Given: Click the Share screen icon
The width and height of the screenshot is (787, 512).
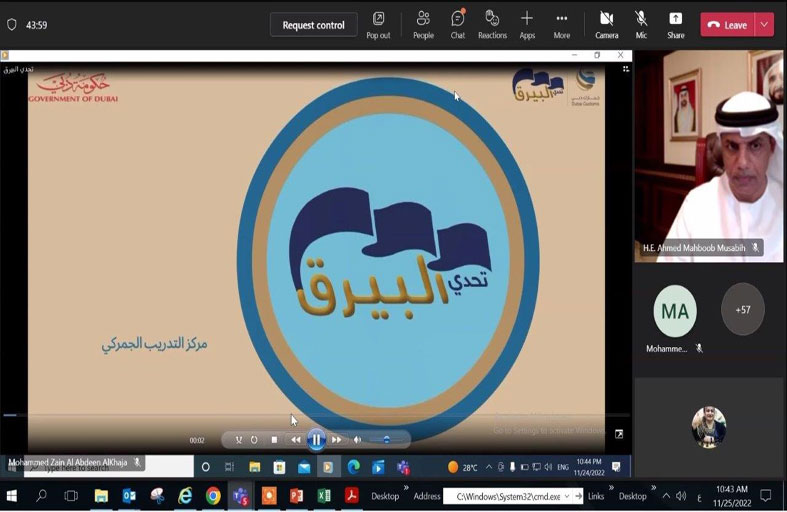Looking at the screenshot, I should point(676,24).
